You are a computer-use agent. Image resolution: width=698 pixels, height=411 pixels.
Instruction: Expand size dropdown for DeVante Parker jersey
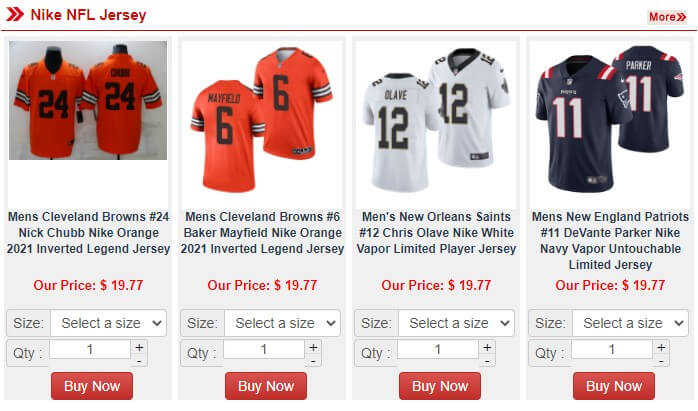pos(631,323)
